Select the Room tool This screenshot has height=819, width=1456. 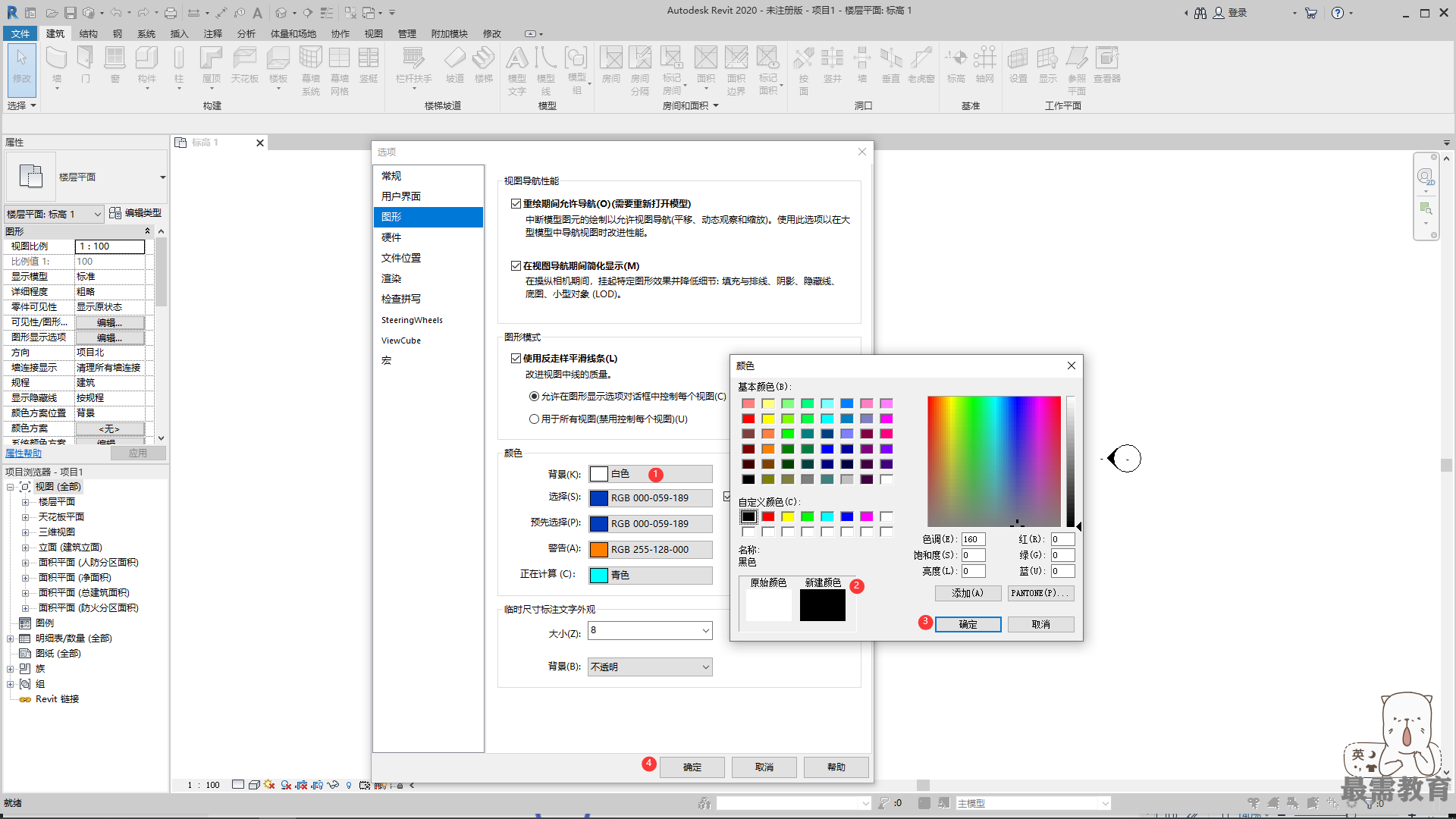(x=611, y=65)
